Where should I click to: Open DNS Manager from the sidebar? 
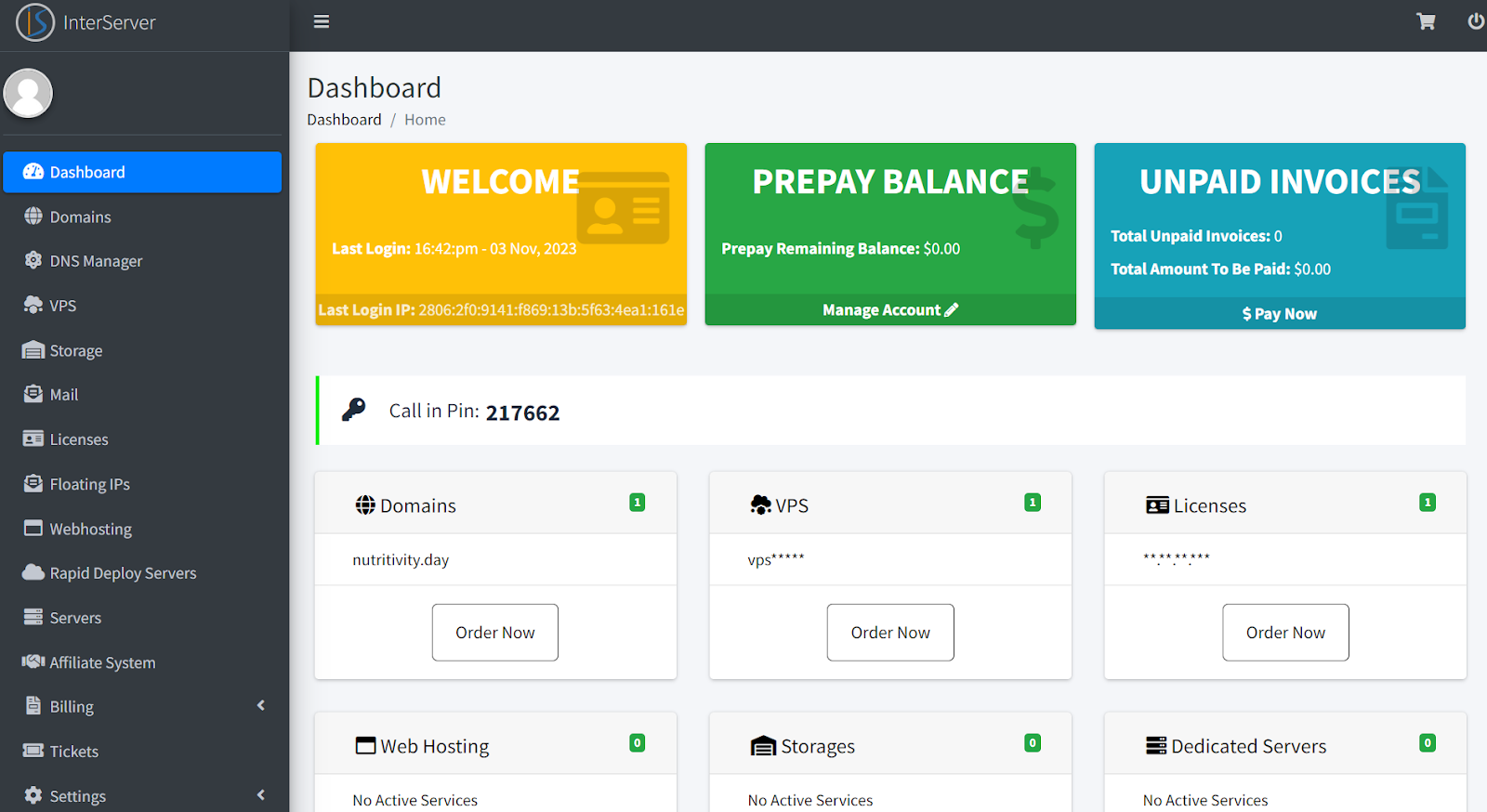(142, 261)
